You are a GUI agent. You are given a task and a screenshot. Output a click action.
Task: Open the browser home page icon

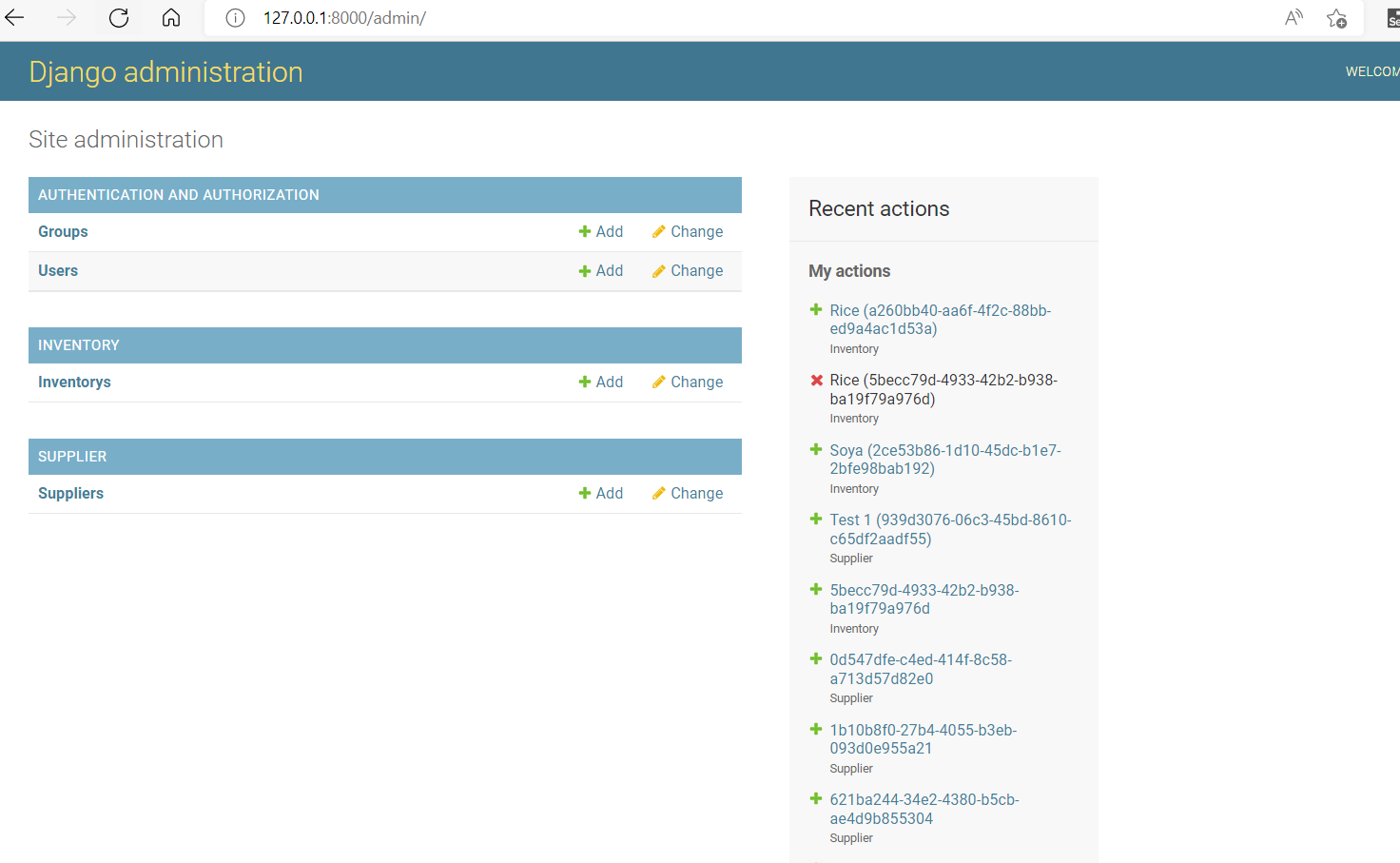171,18
